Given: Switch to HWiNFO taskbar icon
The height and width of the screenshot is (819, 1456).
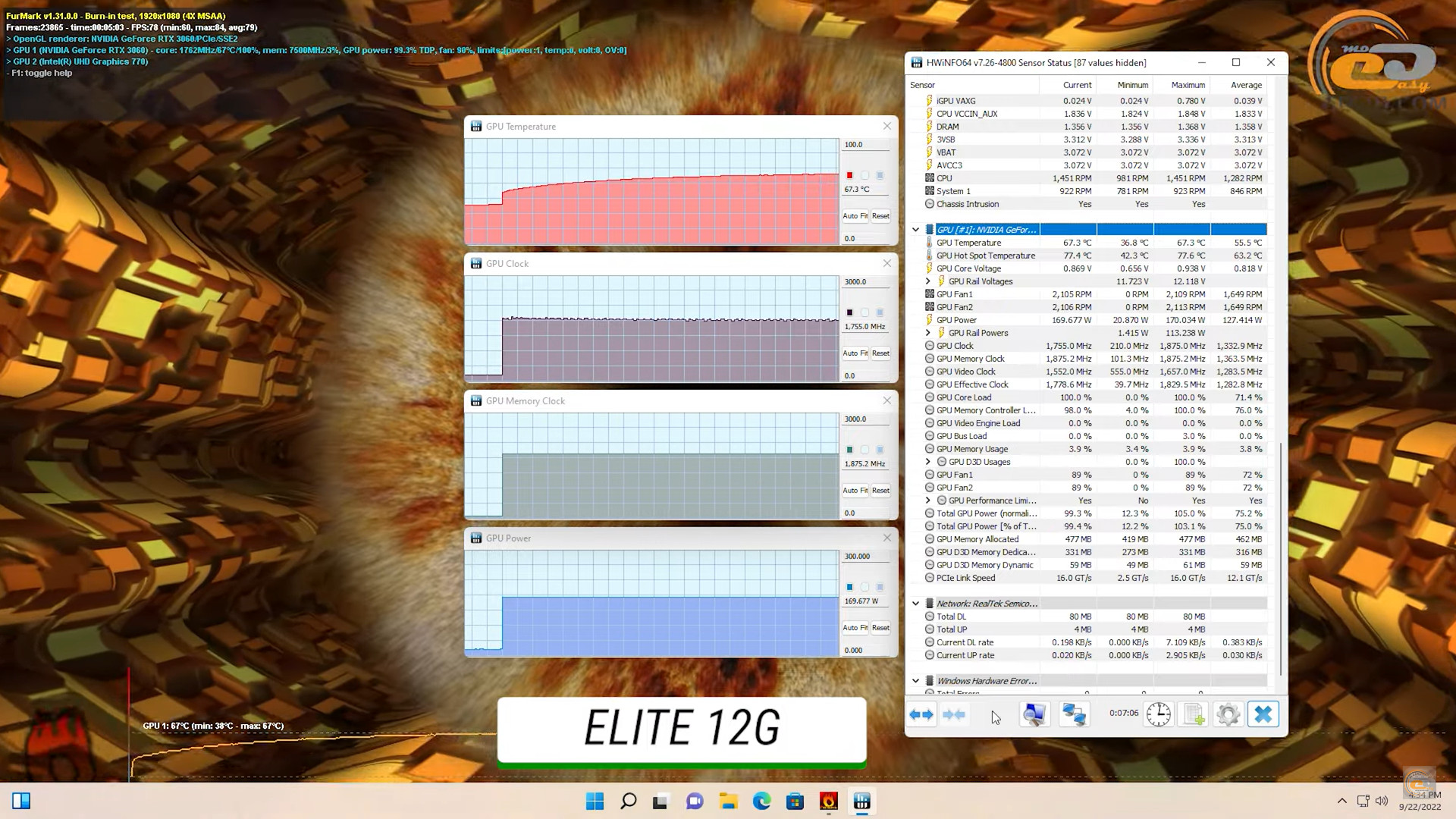Looking at the screenshot, I should [861, 801].
